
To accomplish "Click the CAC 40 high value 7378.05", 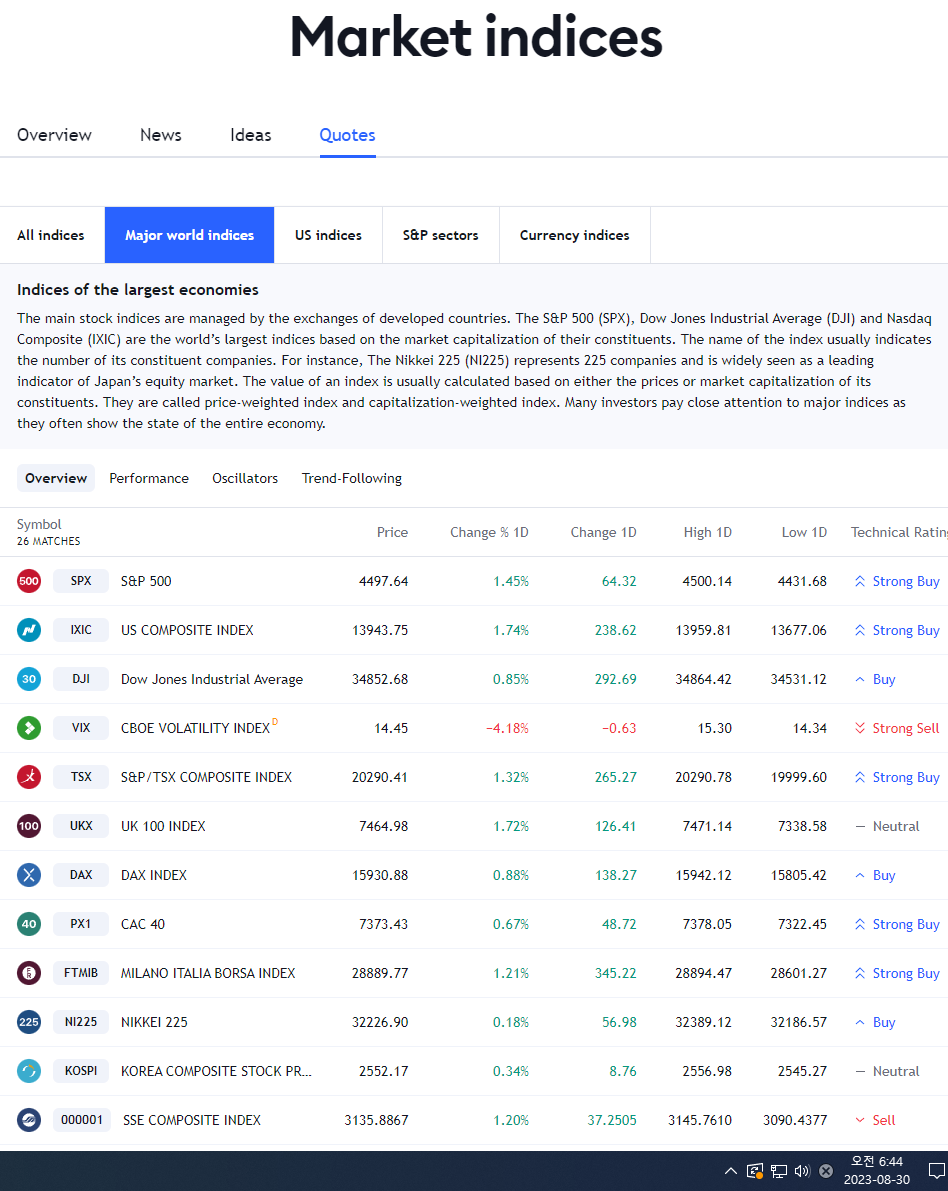I will pos(707,924).
